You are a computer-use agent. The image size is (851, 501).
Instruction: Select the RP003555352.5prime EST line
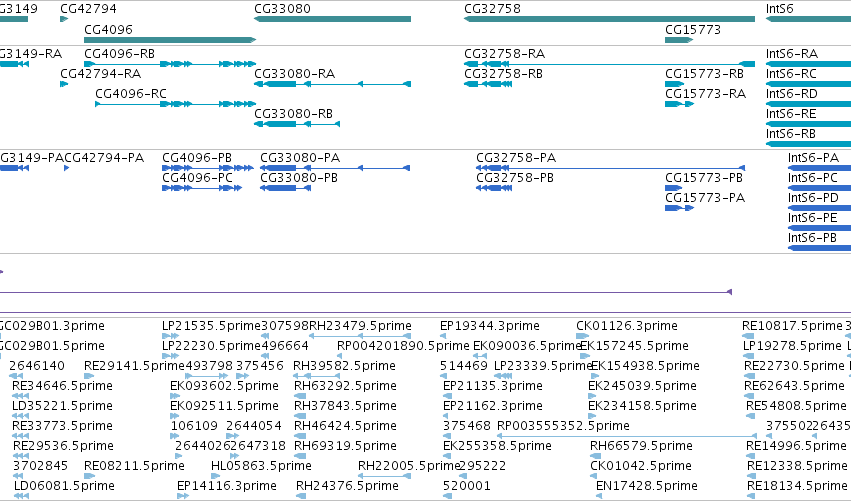(x=627, y=436)
